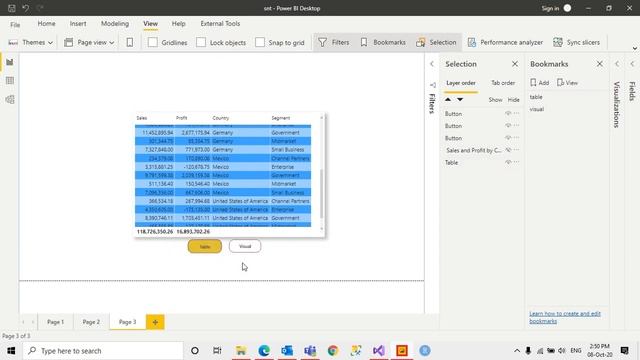
Task: Click Sign in account avatar
Action: pyautogui.click(x=567, y=8)
